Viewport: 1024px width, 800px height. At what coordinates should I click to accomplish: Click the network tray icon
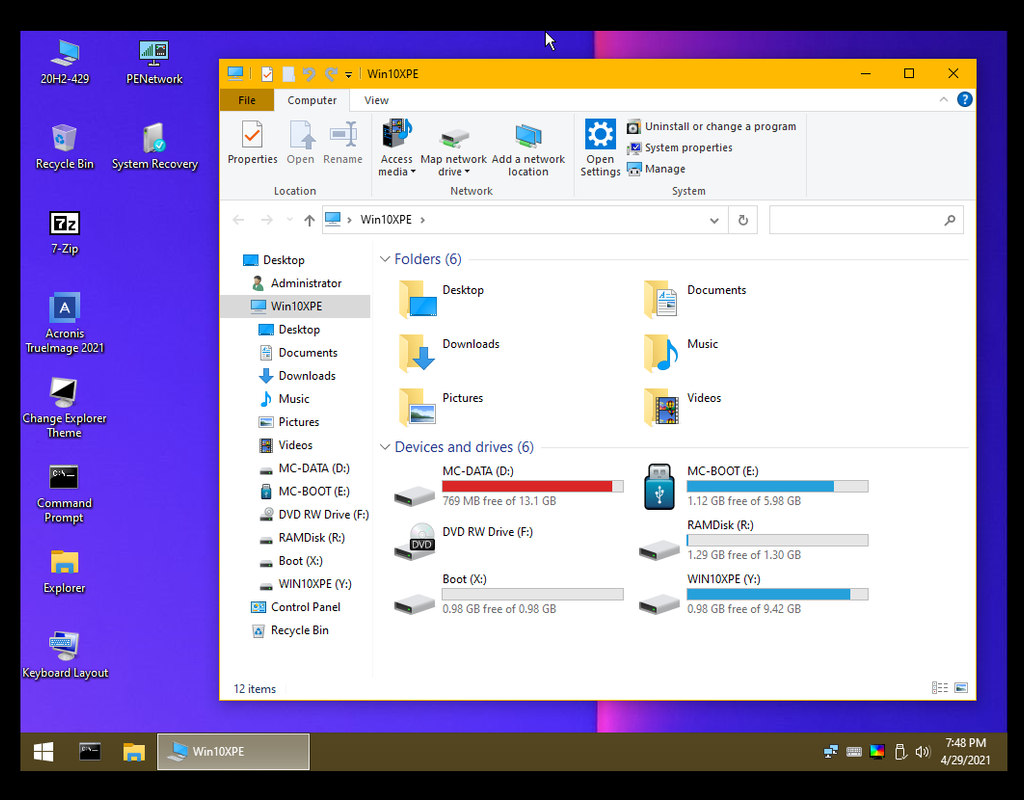coord(831,752)
